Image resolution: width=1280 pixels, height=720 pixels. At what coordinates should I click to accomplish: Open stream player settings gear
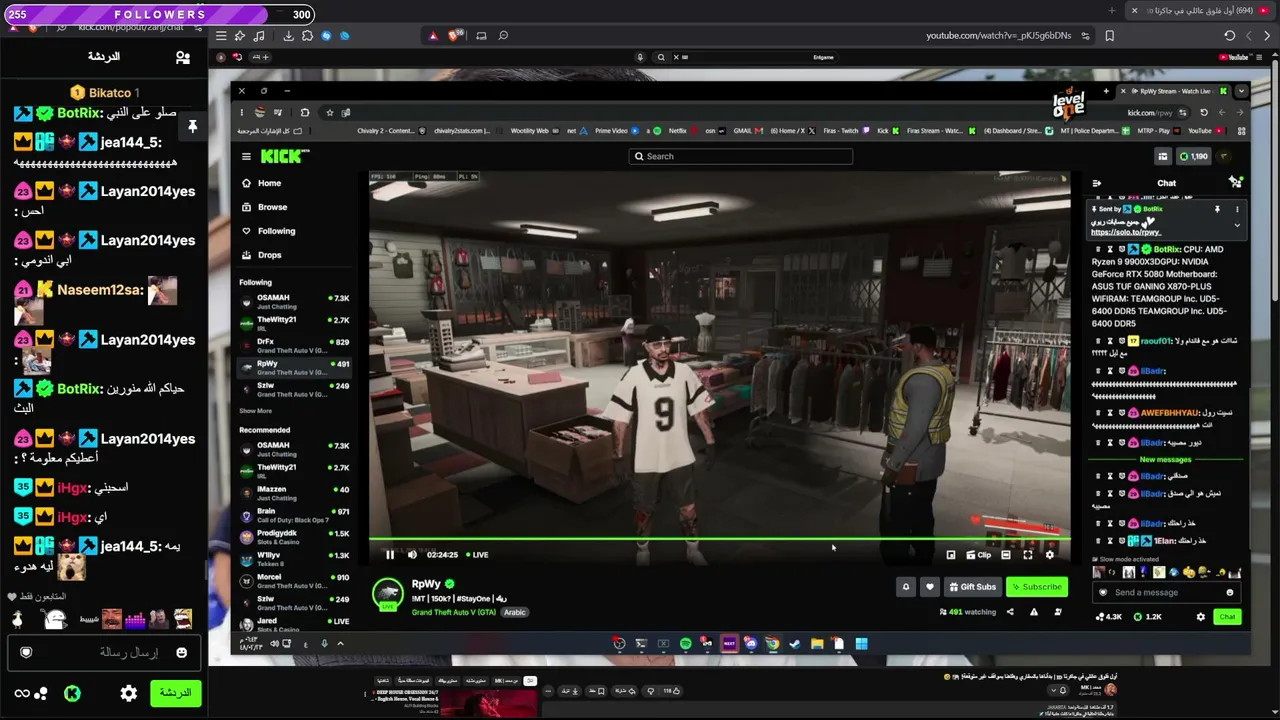tap(1049, 555)
